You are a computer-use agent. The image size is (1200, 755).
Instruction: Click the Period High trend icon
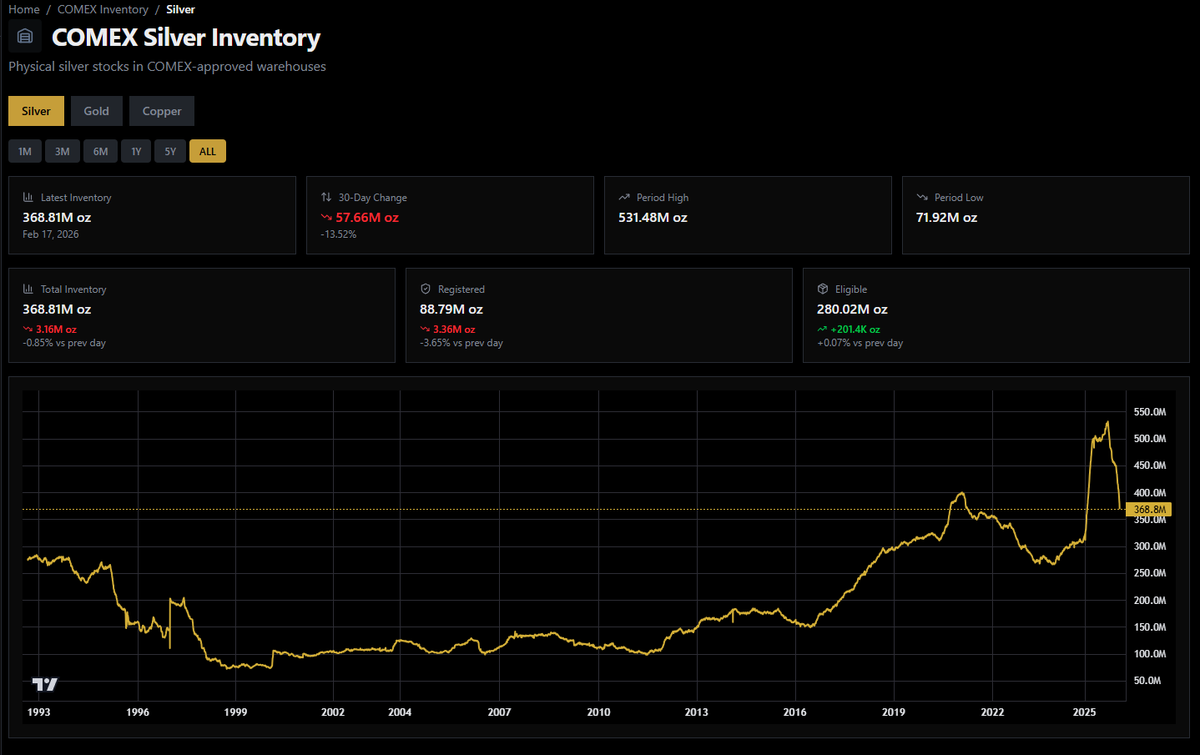point(622,197)
